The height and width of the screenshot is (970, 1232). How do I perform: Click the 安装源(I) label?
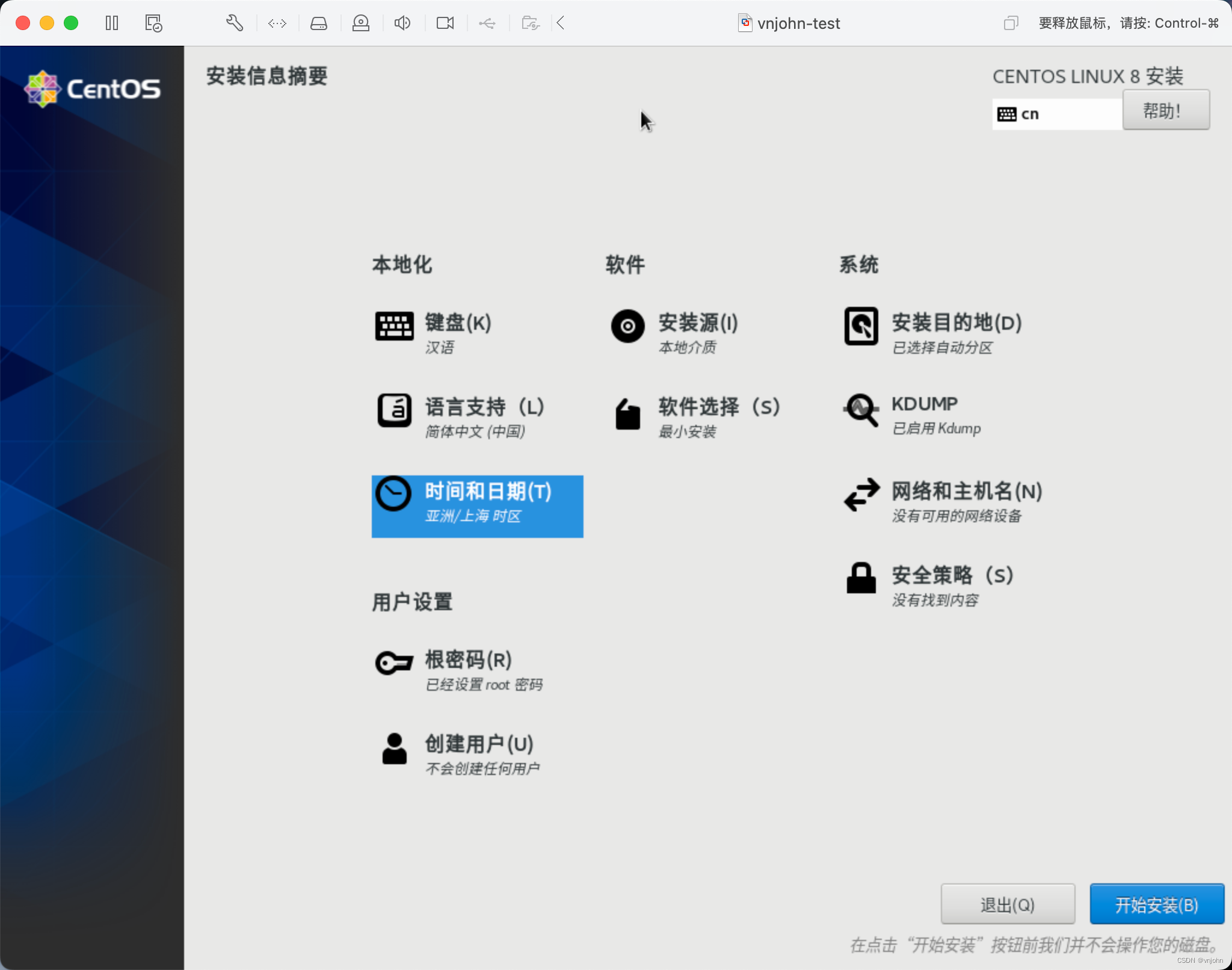pyautogui.click(x=698, y=323)
